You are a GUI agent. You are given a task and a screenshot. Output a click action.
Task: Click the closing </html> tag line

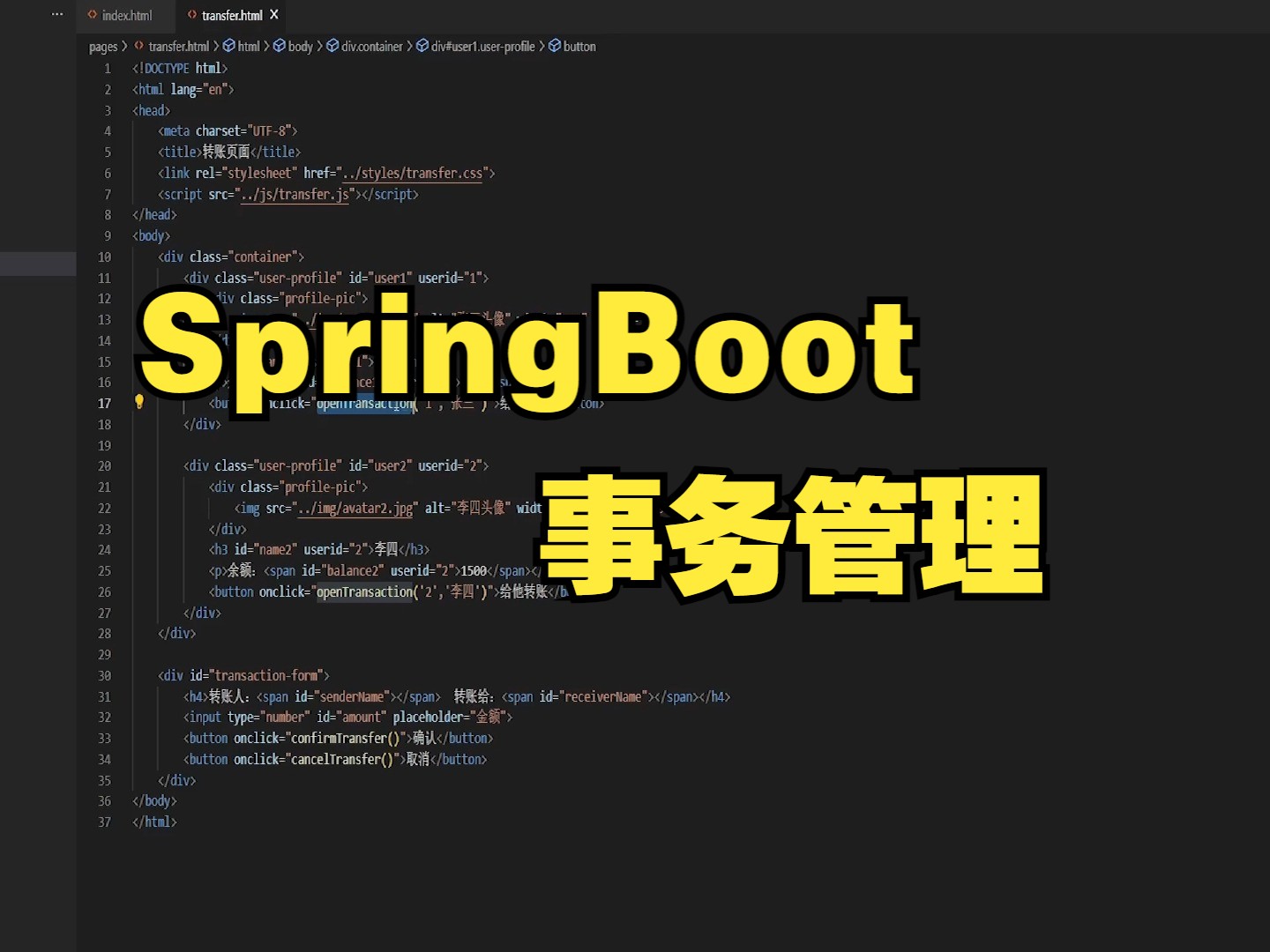(x=154, y=822)
